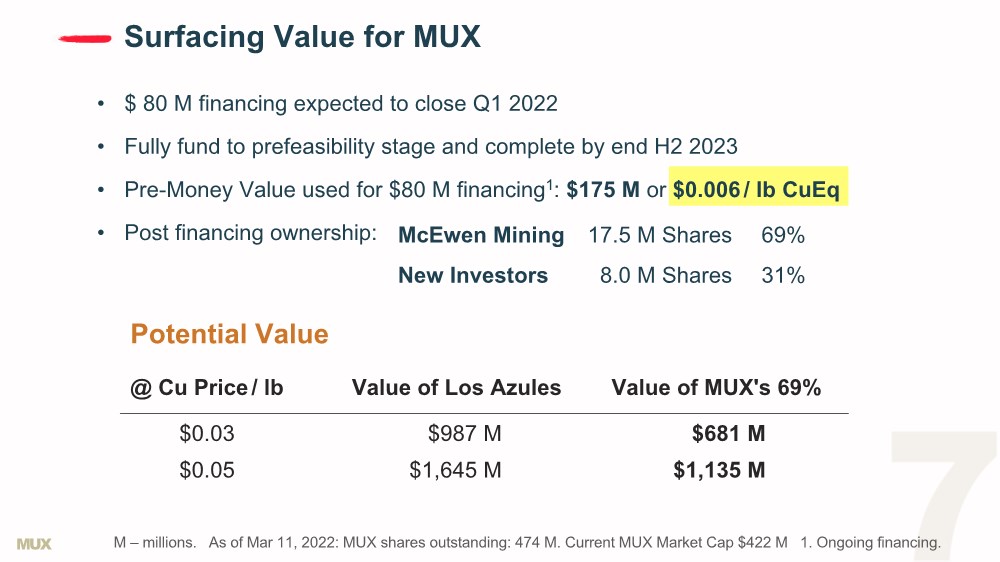
Task: Click the Ongoing financing footnote text
Action: (x=878, y=543)
